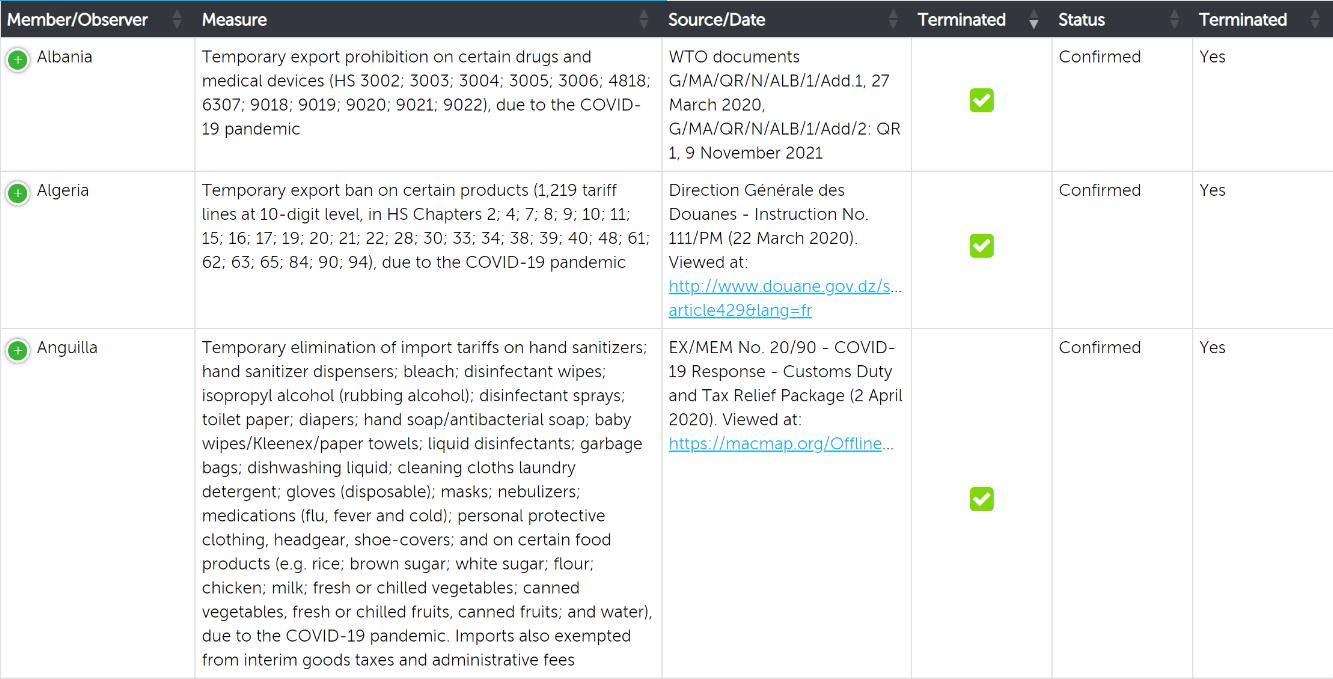Toggle the Algeria terminated green checkmark

pyautogui.click(x=981, y=245)
